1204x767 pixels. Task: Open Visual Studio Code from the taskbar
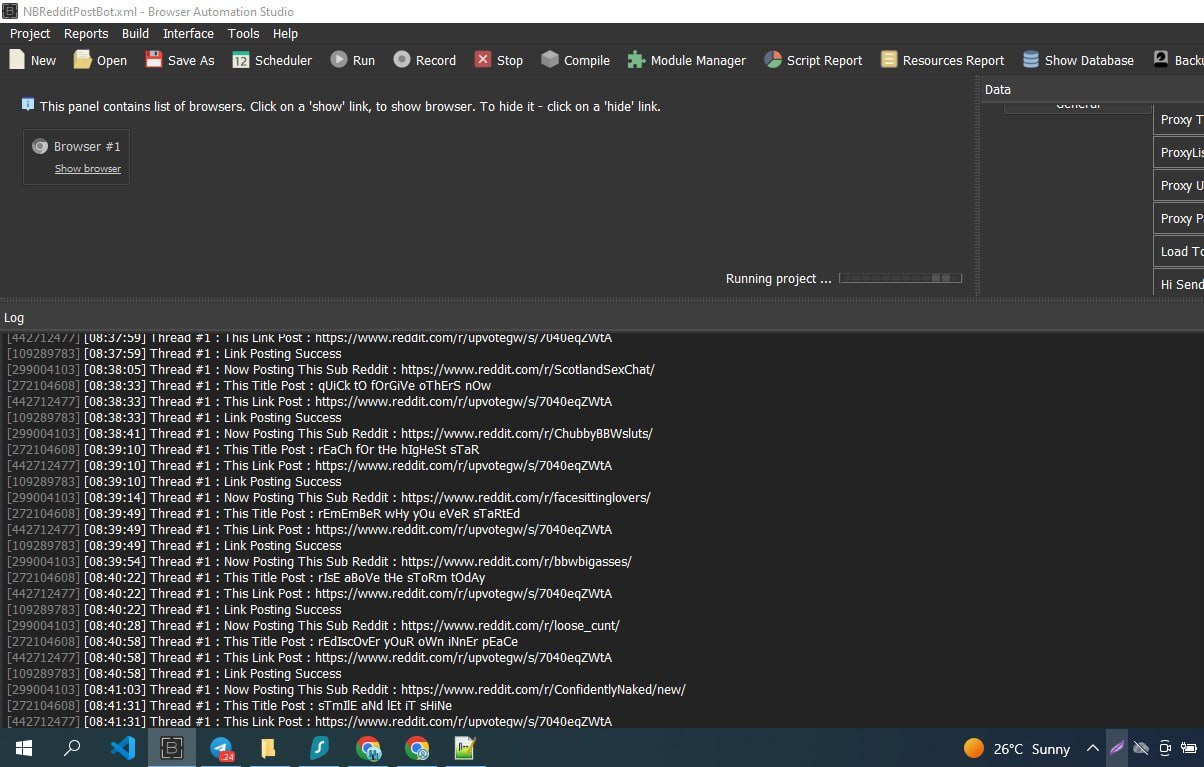(x=122, y=748)
